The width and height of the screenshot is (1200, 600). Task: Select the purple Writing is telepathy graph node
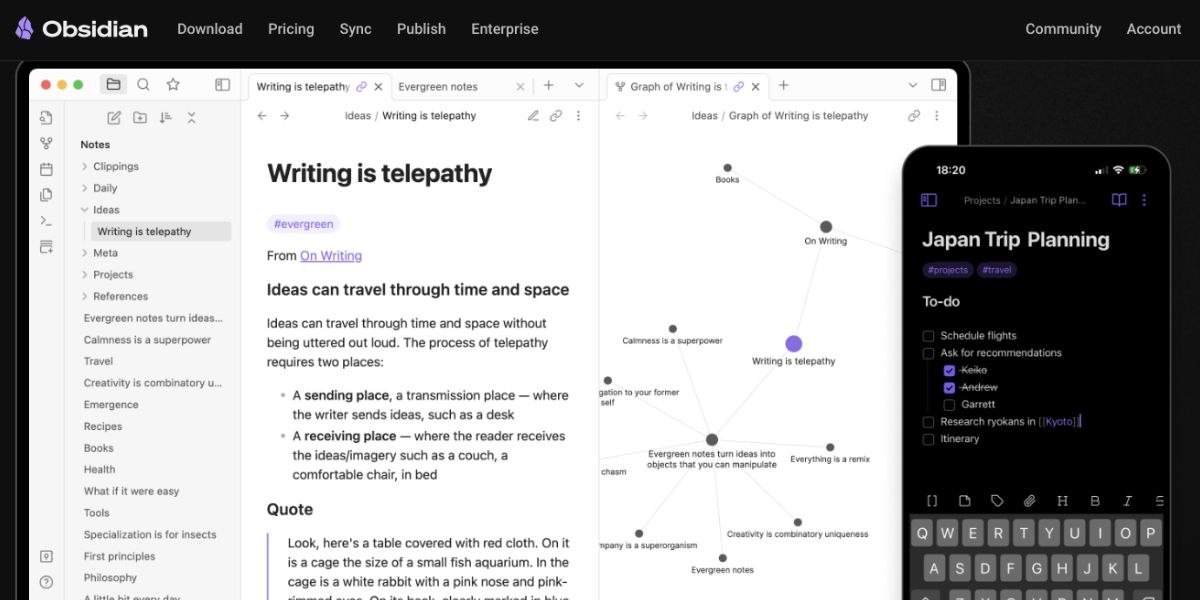(794, 344)
